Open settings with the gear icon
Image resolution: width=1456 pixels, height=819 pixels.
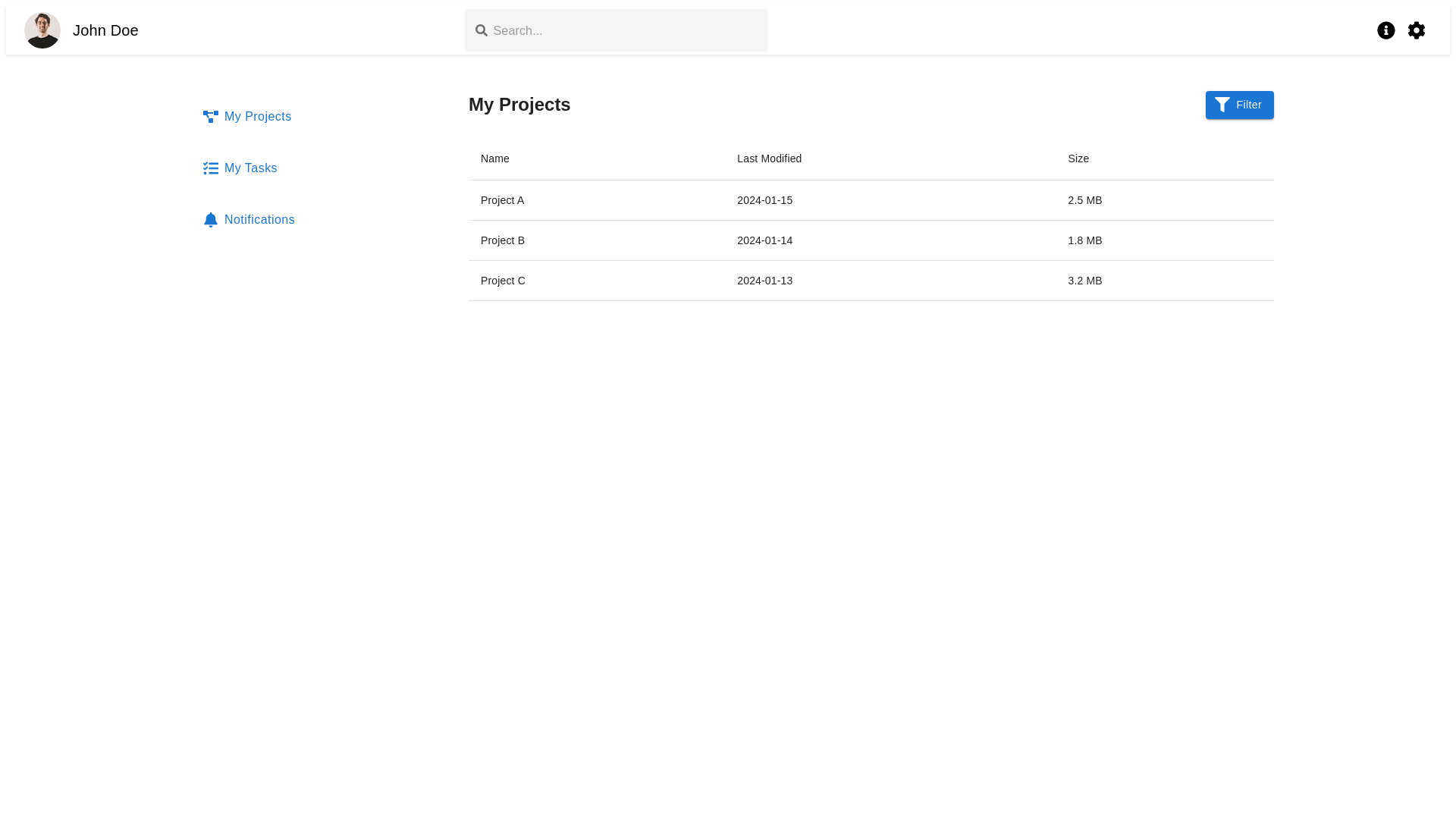[x=1417, y=30]
